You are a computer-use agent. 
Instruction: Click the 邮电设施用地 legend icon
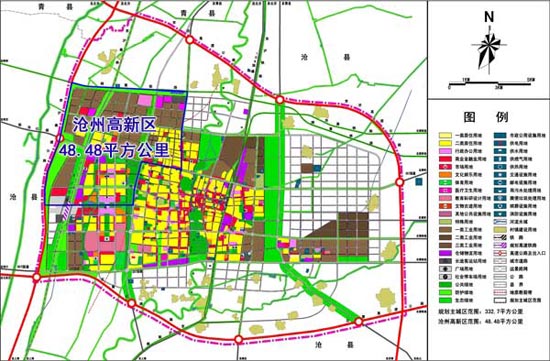499,182
